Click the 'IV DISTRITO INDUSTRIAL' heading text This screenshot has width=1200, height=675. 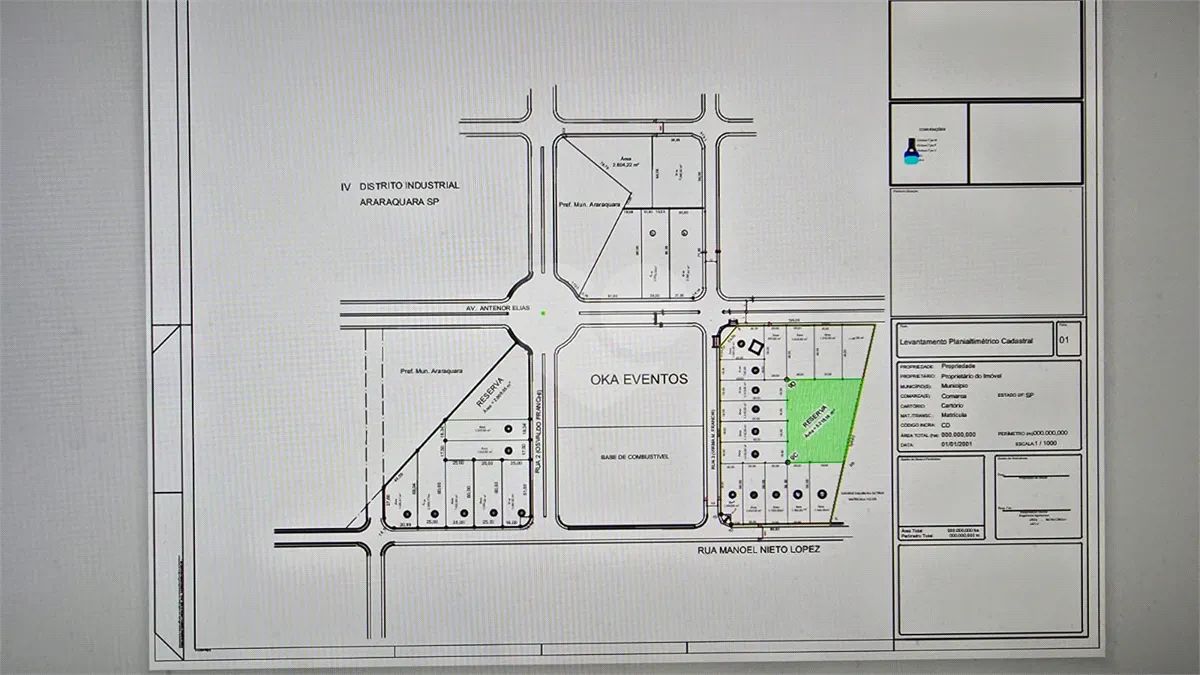[x=400, y=186]
